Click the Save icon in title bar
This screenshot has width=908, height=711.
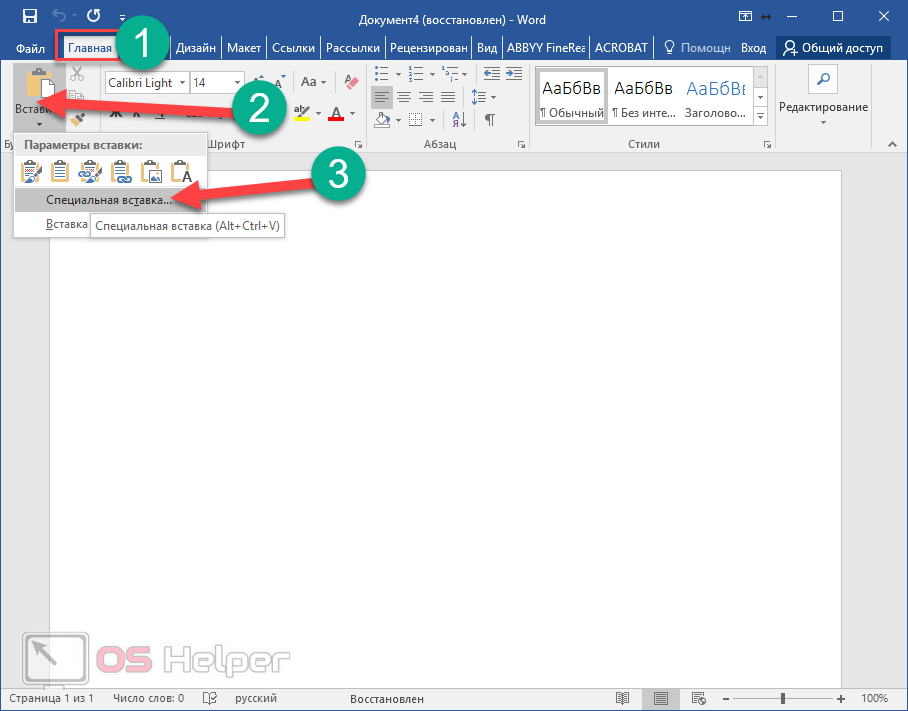[x=30, y=16]
